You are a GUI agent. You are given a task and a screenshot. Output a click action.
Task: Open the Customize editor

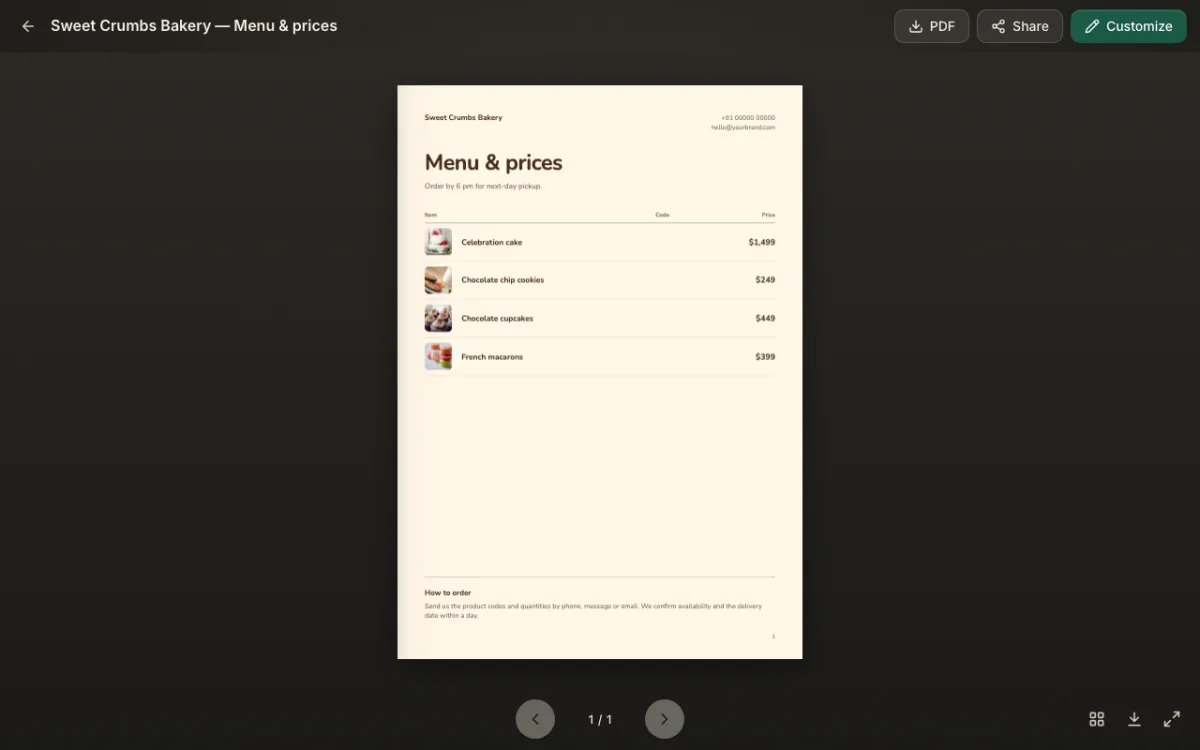click(x=1128, y=26)
